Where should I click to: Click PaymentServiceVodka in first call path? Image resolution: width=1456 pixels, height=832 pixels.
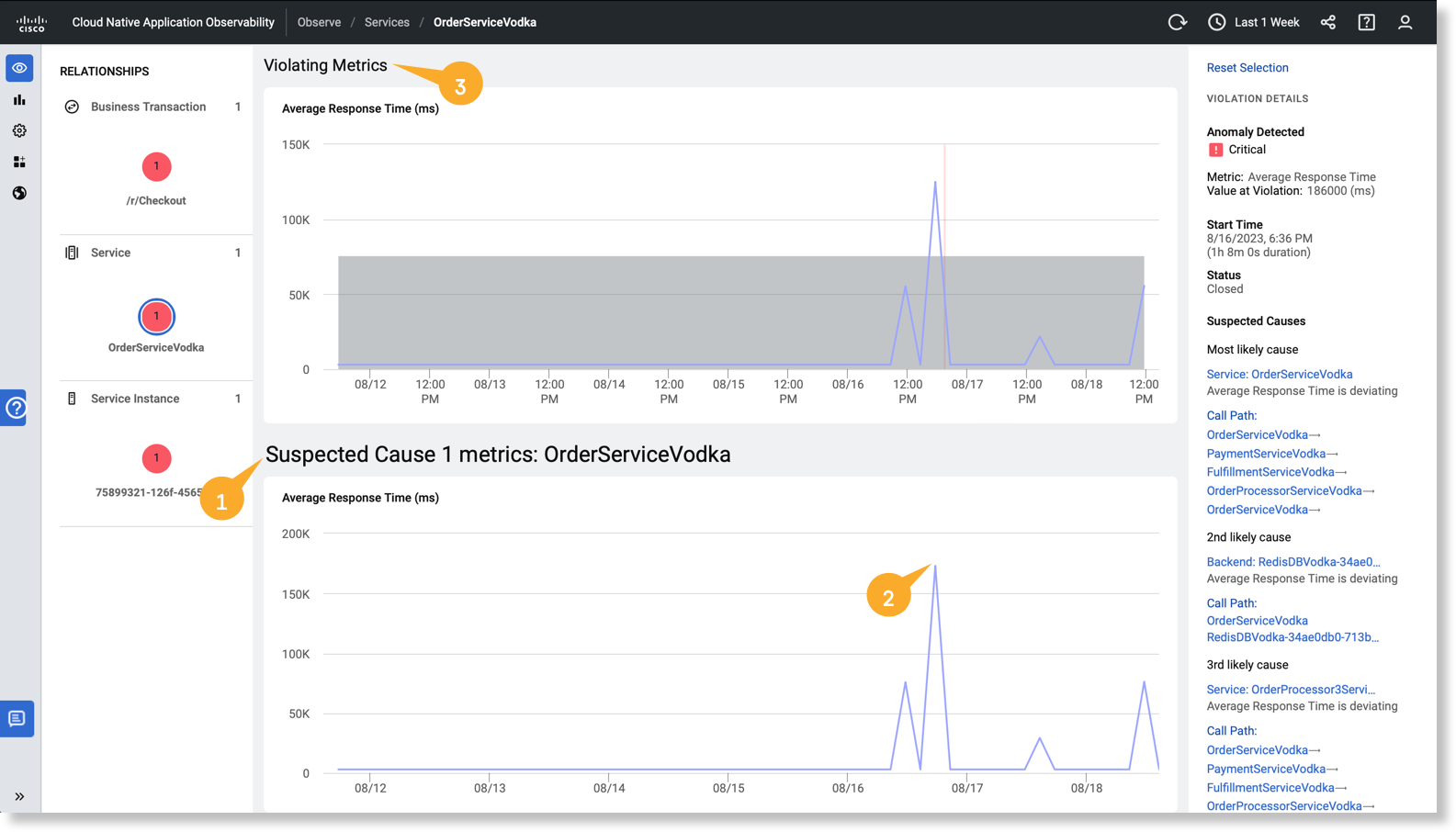(1266, 454)
